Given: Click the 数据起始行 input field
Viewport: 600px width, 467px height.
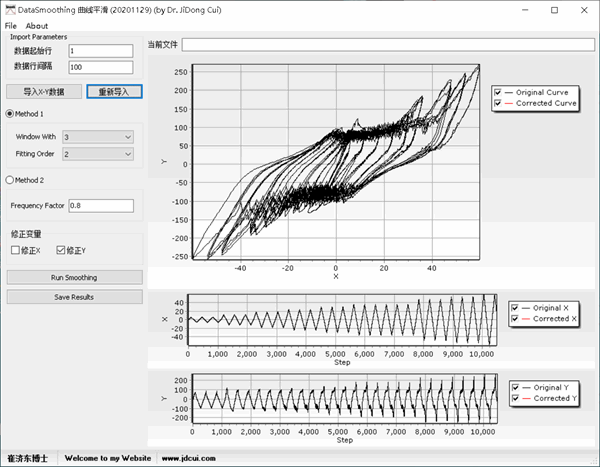Looking at the screenshot, I should (101, 51).
